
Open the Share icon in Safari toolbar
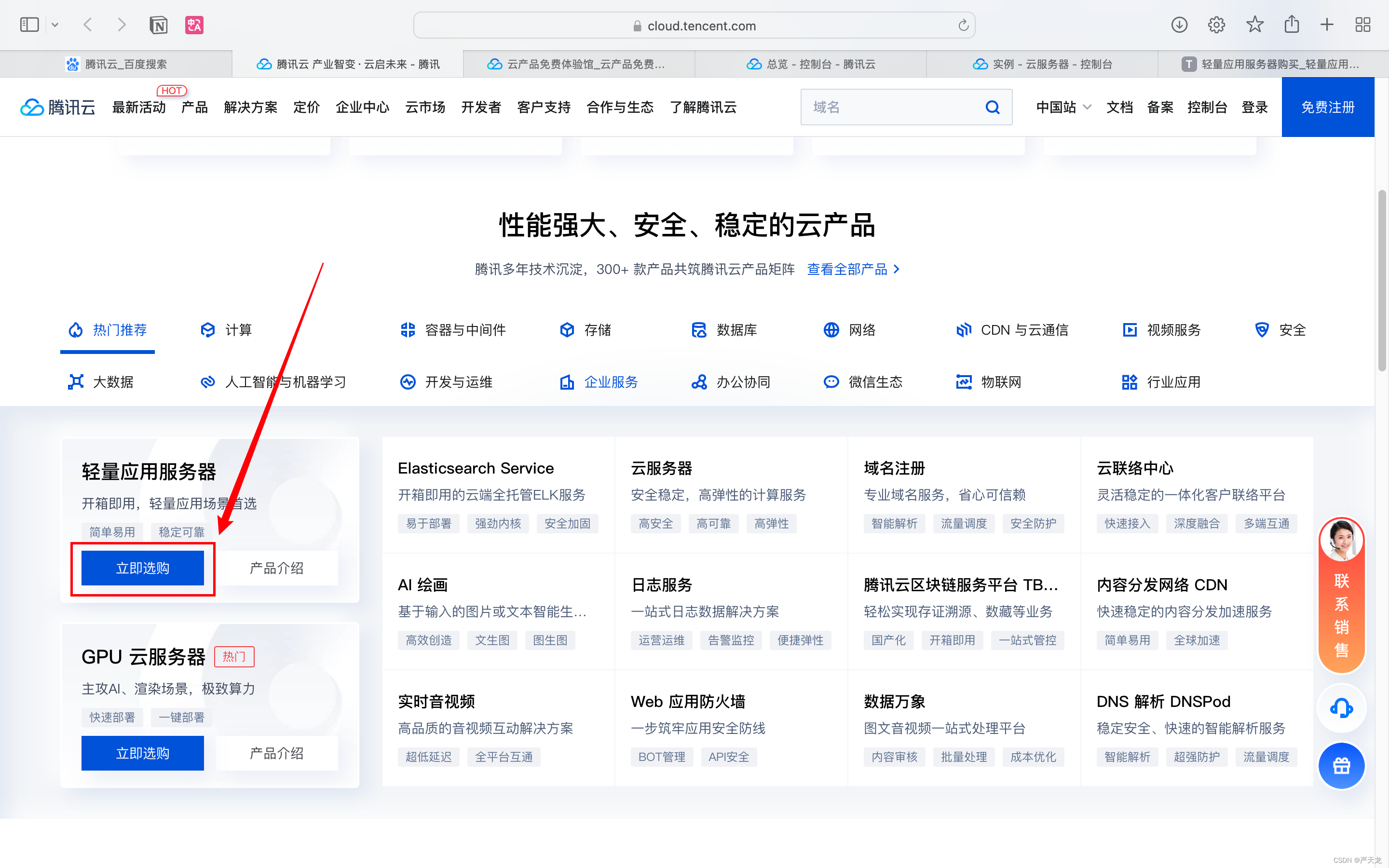pyautogui.click(x=1292, y=24)
